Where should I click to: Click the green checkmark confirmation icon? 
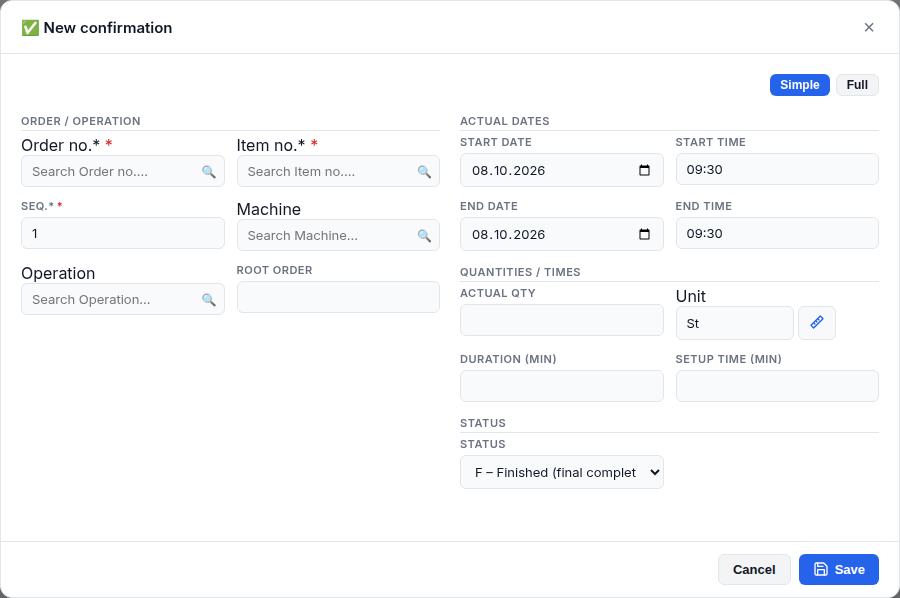(30, 28)
